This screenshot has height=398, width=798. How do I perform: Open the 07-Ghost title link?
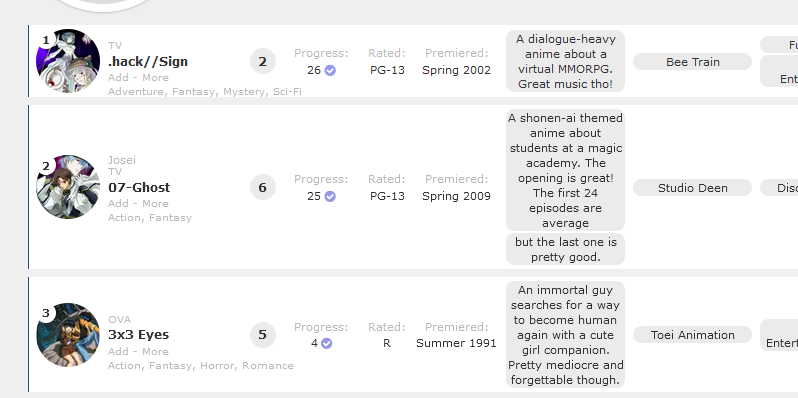(139, 187)
